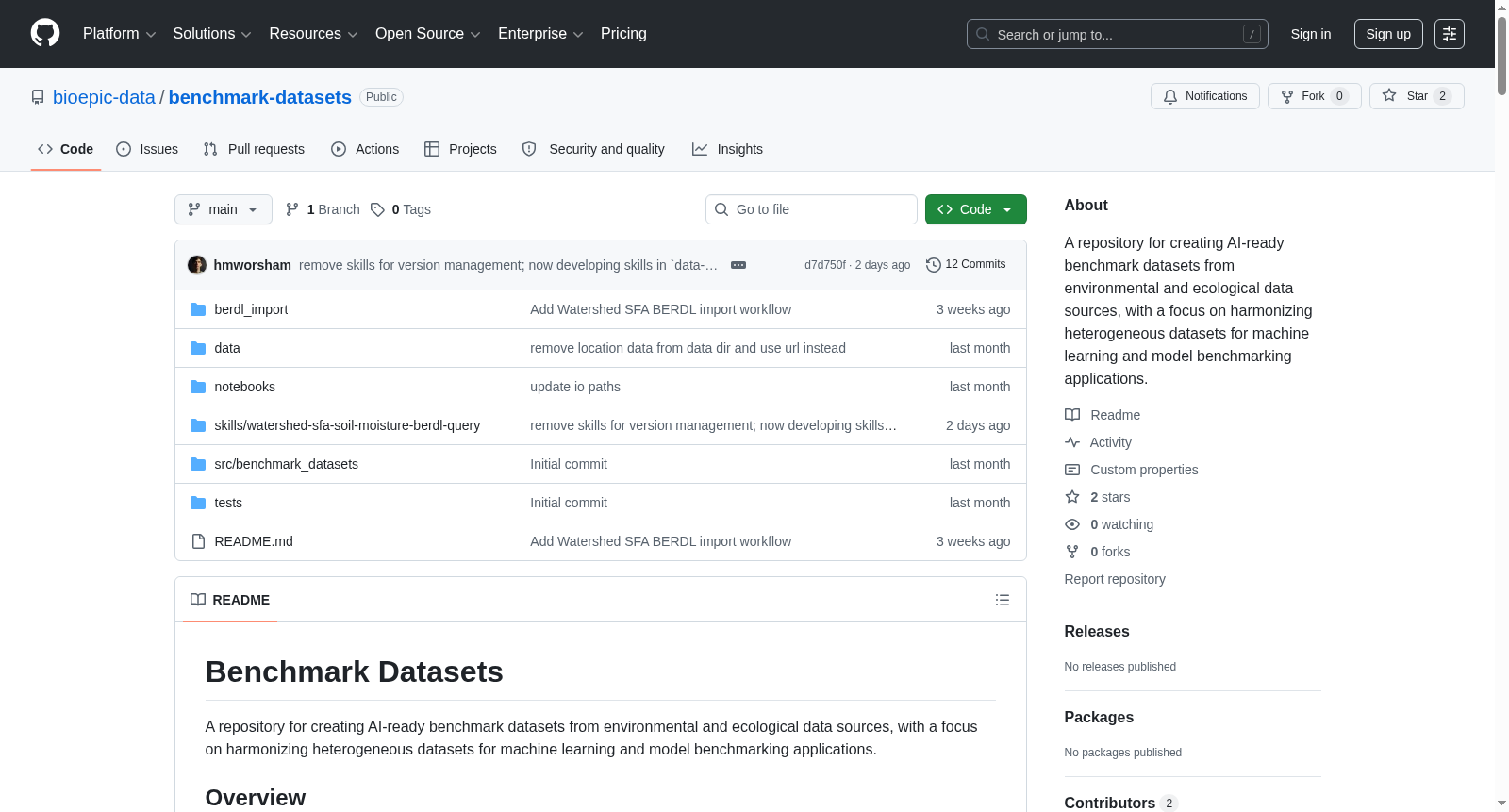Open the main branch selector dropdown
Image resolution: width=1509 pixels, height=812 pixels.
[x=224, y=209]
